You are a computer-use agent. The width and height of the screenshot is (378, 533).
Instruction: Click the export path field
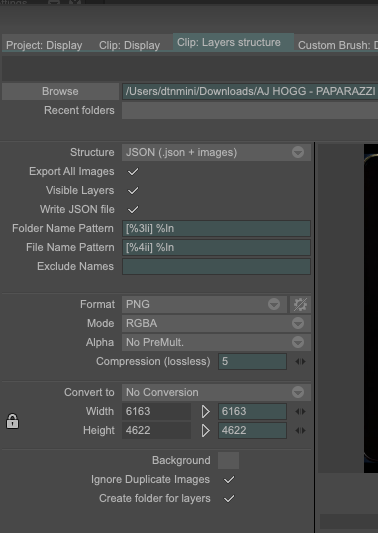tap(250, 91)
